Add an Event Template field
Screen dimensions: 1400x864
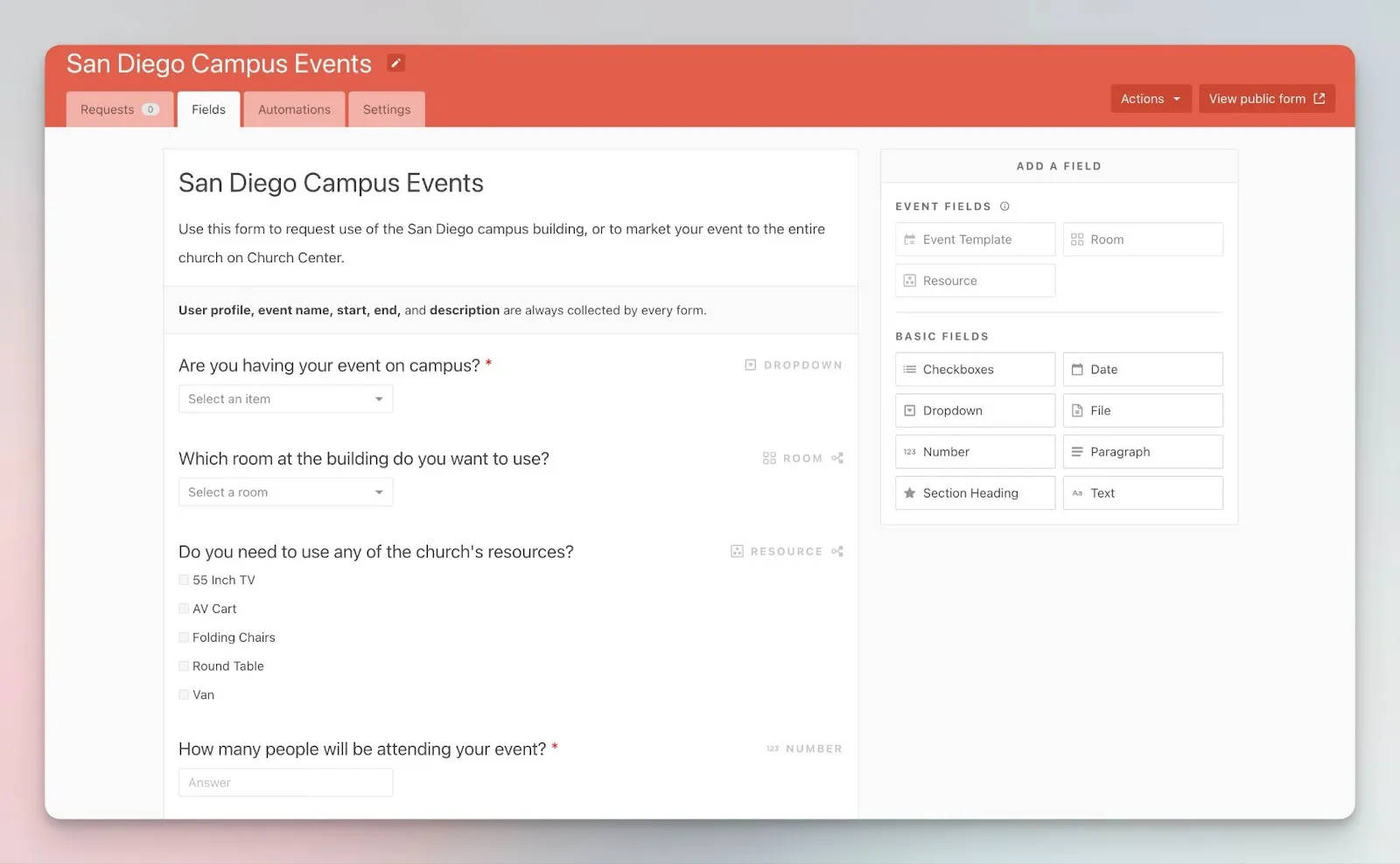click(975, 240)
